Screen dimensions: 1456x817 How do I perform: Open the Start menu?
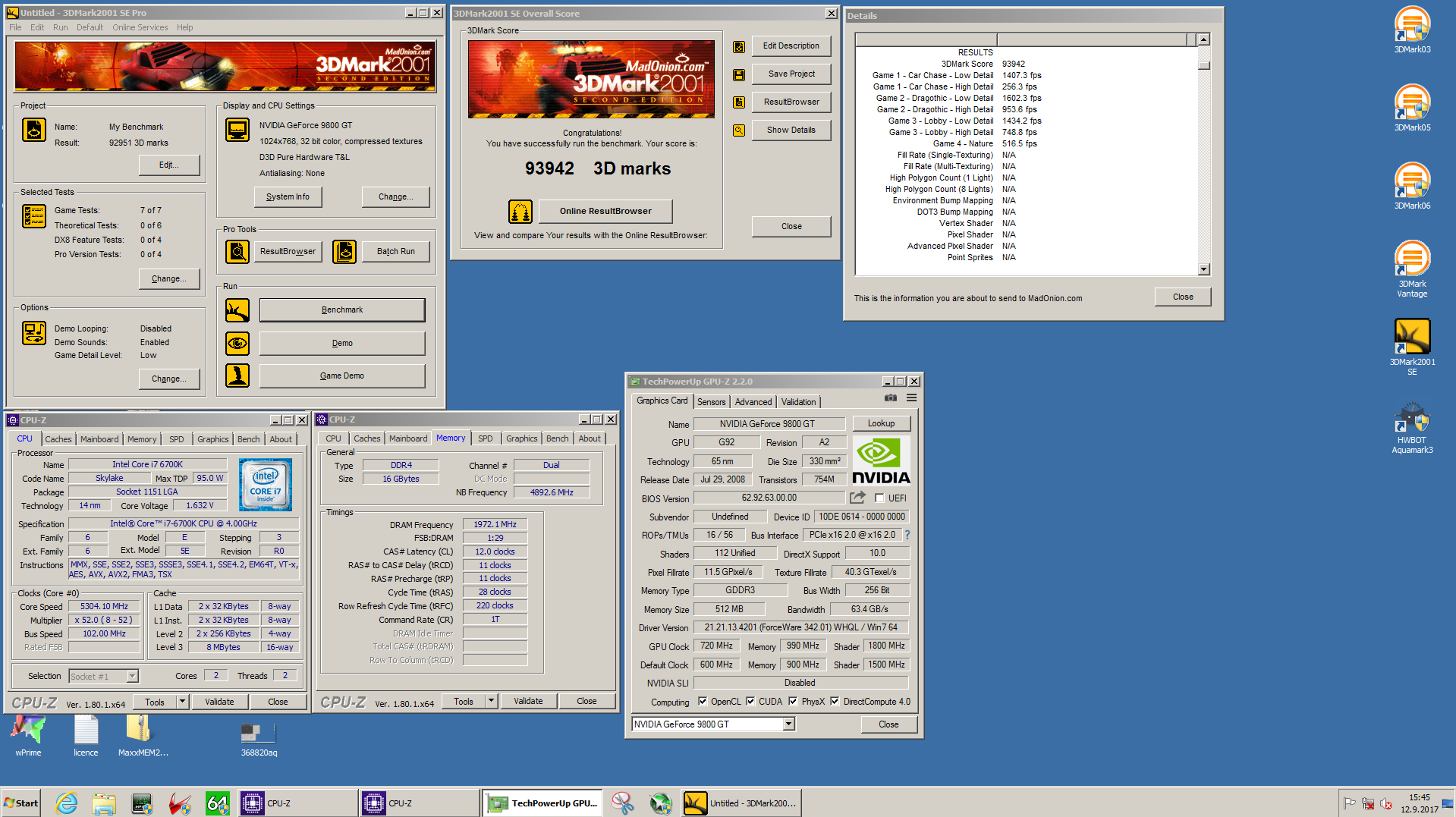(x=20, y=803)
